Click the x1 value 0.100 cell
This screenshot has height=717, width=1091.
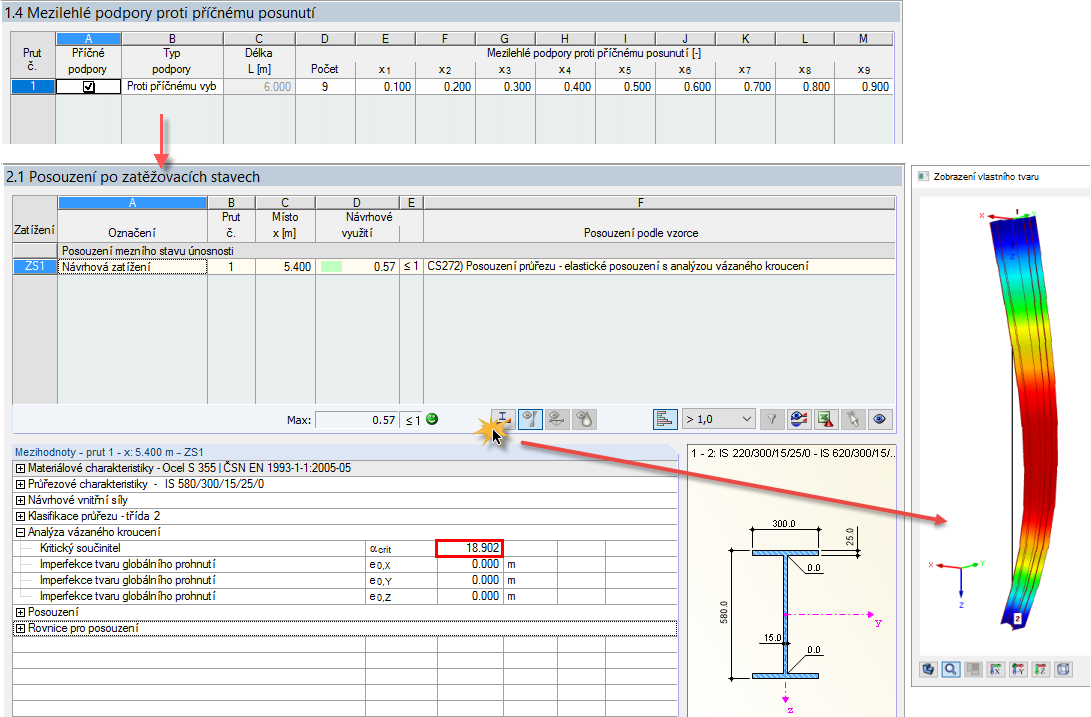(385, 87)
